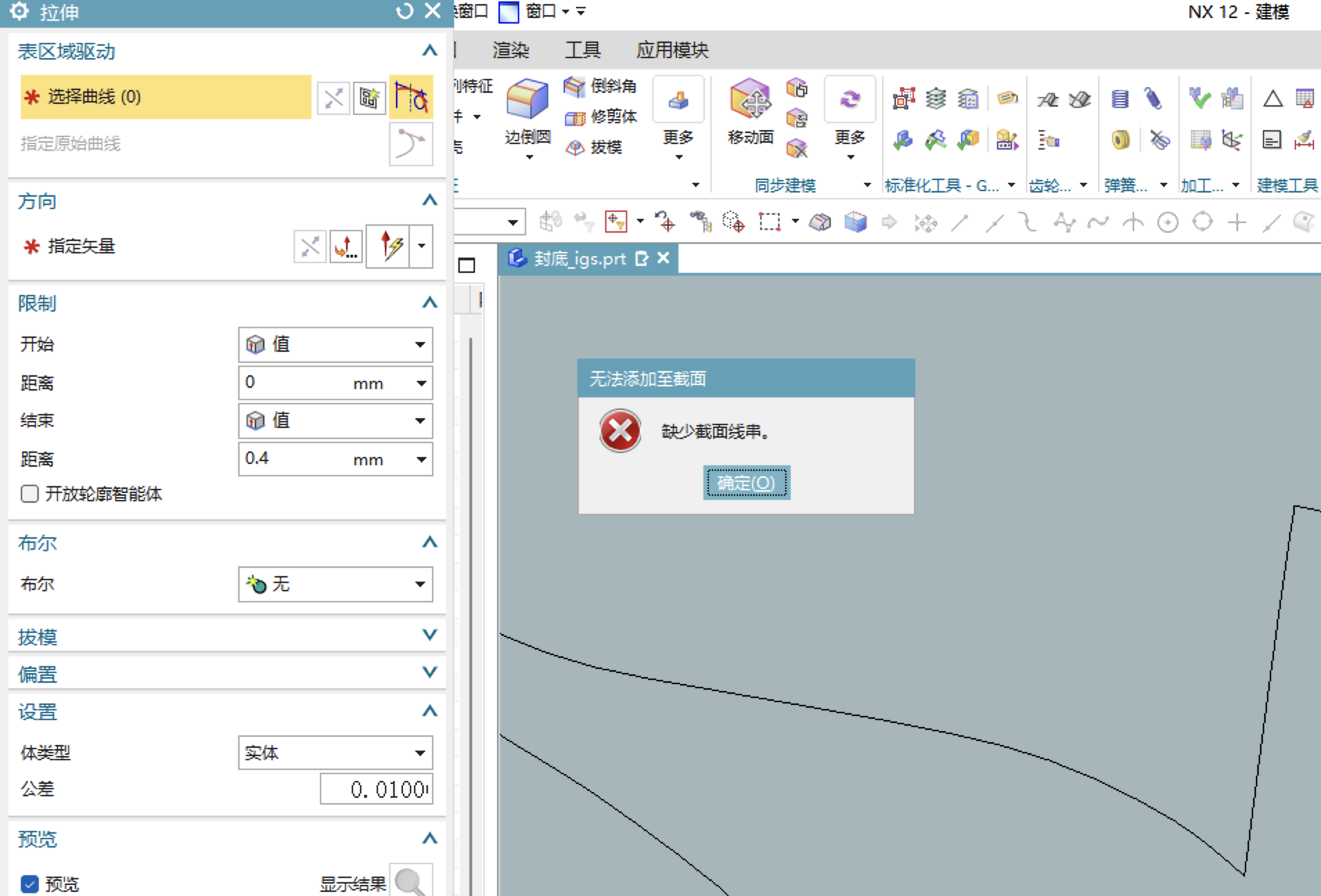Open the 开始 值 dropdown

pyautogui.click(x=336, y=345)
